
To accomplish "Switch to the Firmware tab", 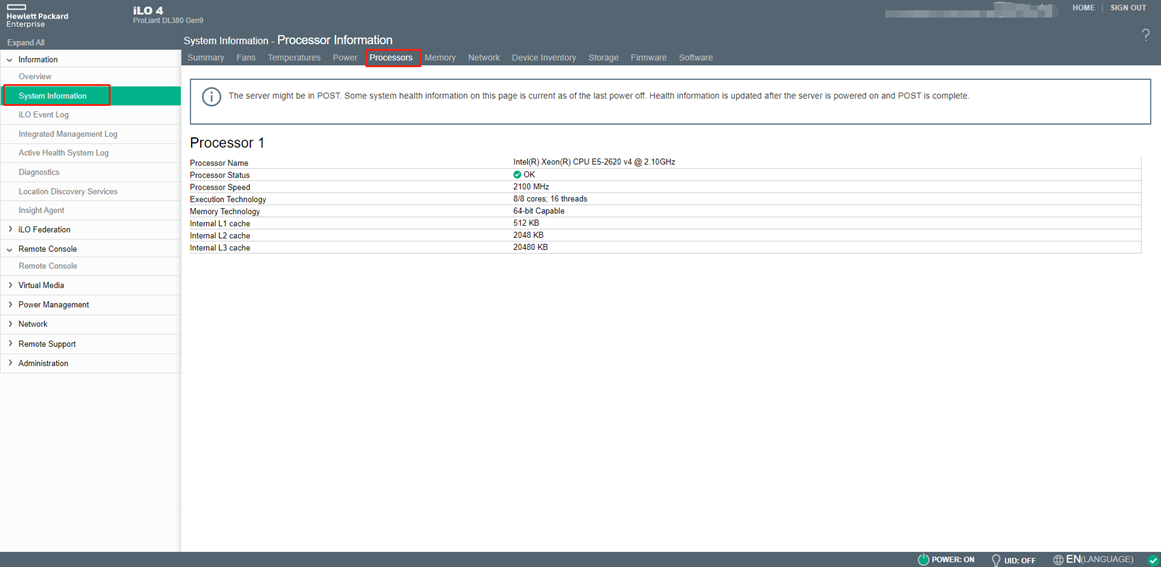I will click(x=649, y=58).
